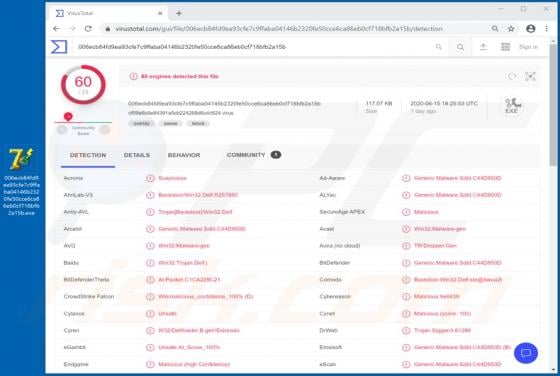Screen dimensions: 560x376
Task: Open the Chrome three-dot menu
Action: [546, 29]
